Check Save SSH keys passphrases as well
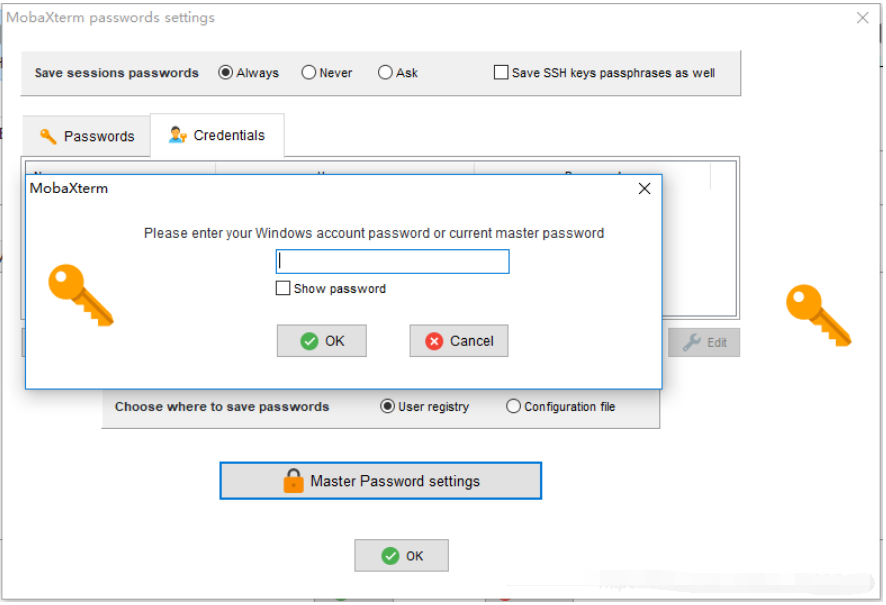This screenshot has width=886, height=605. click(501, 73)
